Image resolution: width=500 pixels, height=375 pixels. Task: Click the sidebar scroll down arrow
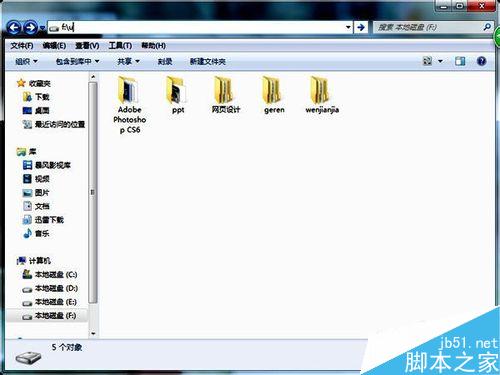click(x=93, y=333)
